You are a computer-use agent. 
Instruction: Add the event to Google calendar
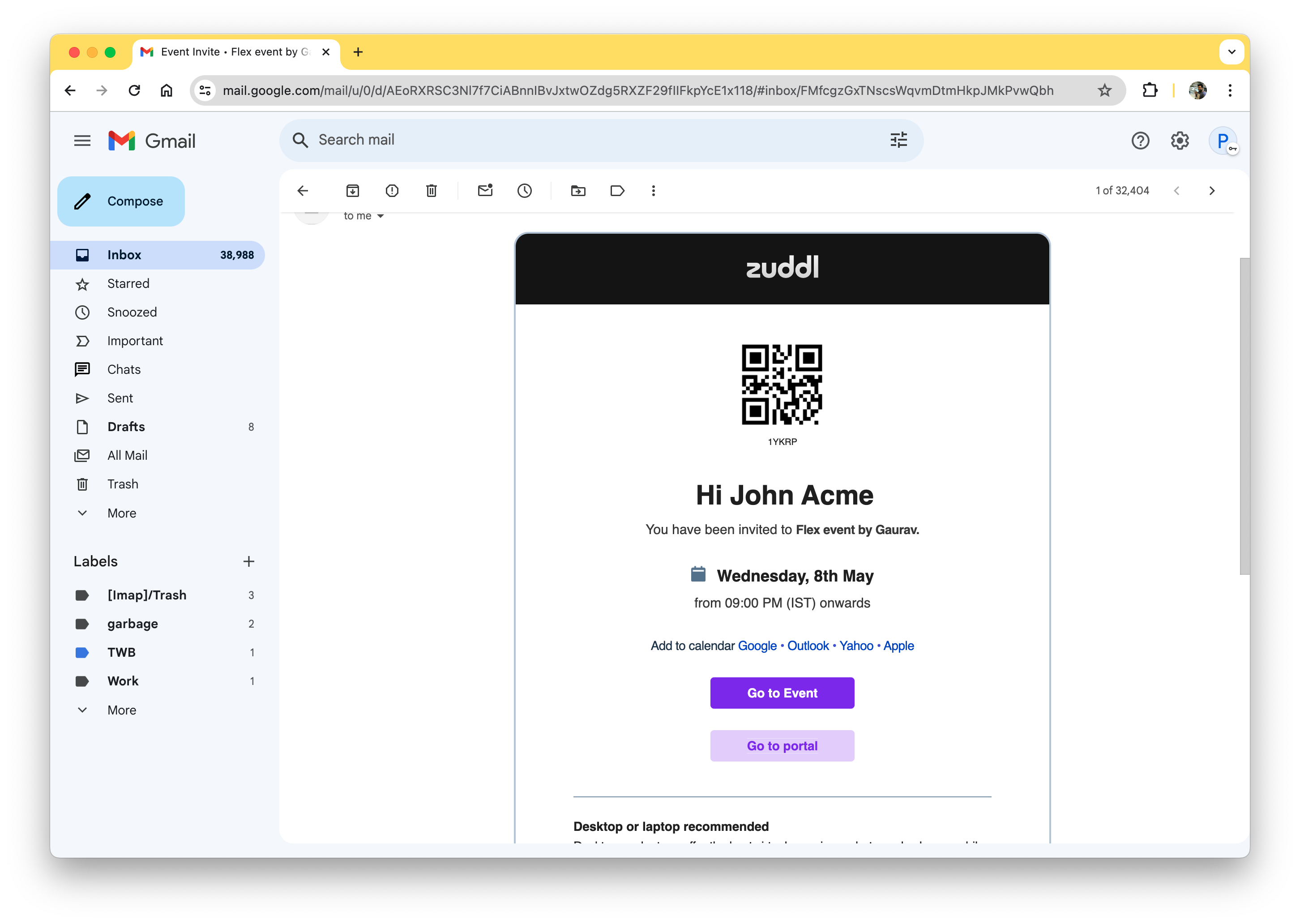point(757,646)
